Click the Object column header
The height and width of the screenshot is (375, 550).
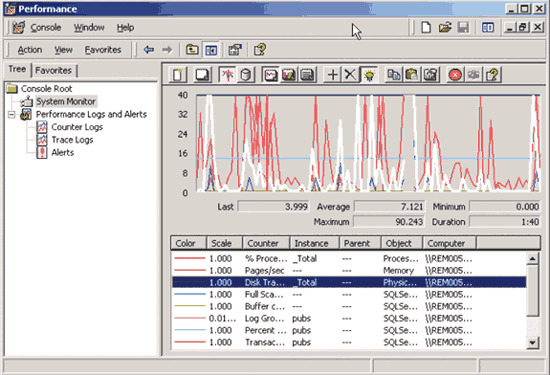tap(402, 243)
